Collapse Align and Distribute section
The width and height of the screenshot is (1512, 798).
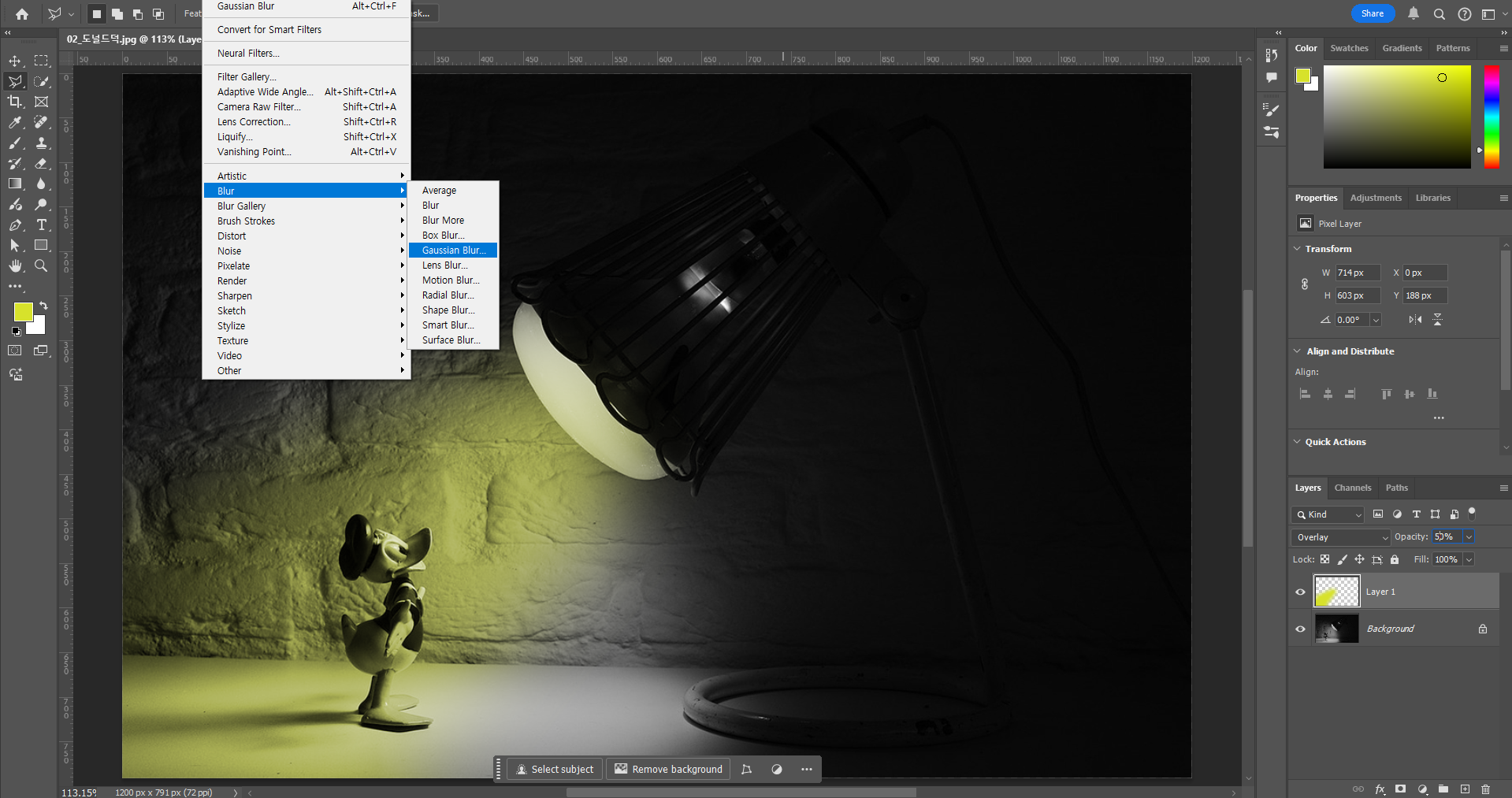click(x=1297, y=351)
